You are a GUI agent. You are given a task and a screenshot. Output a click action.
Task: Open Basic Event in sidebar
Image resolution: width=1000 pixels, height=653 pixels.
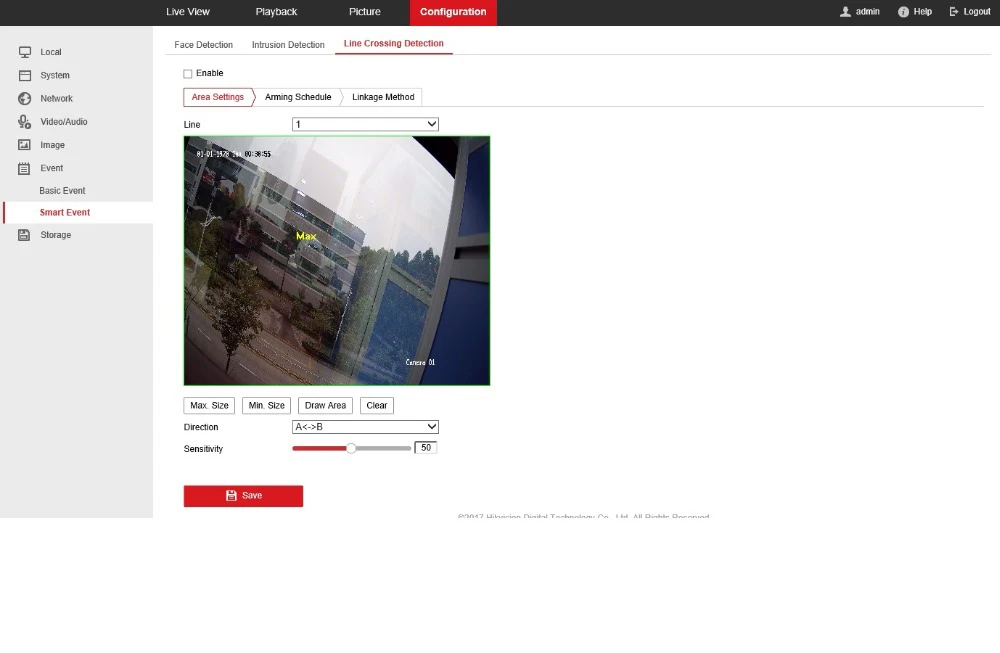(62, 191)
